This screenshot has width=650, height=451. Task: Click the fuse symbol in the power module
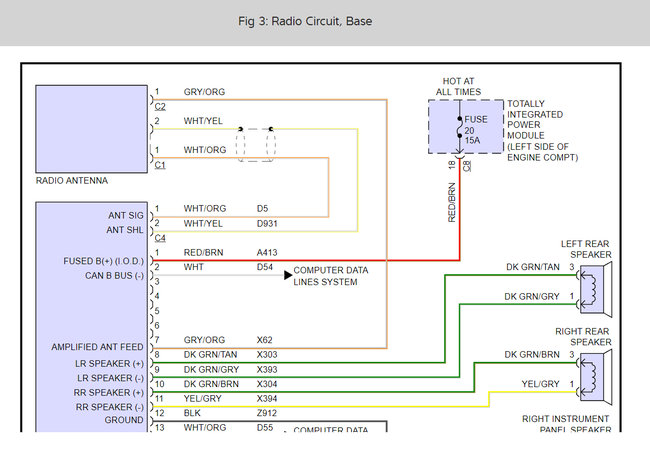pos(460,127)
